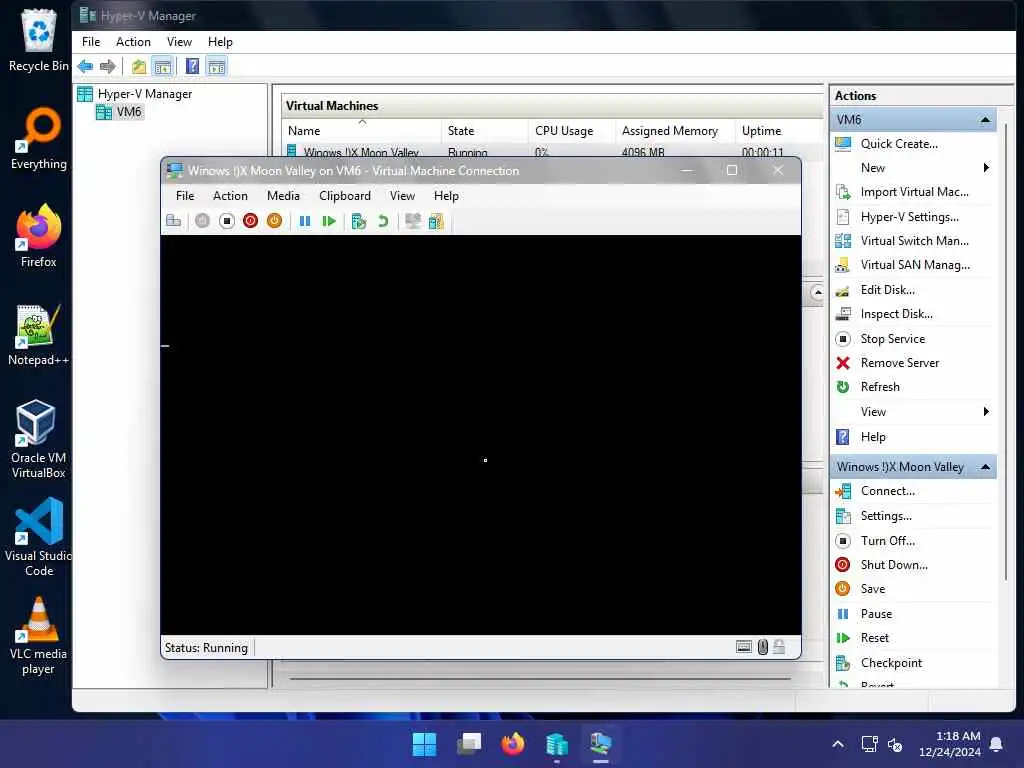This screenshot has height=768, width=1024.
Task: Show hidden system tray icons
Action: (x=838, y=744)
